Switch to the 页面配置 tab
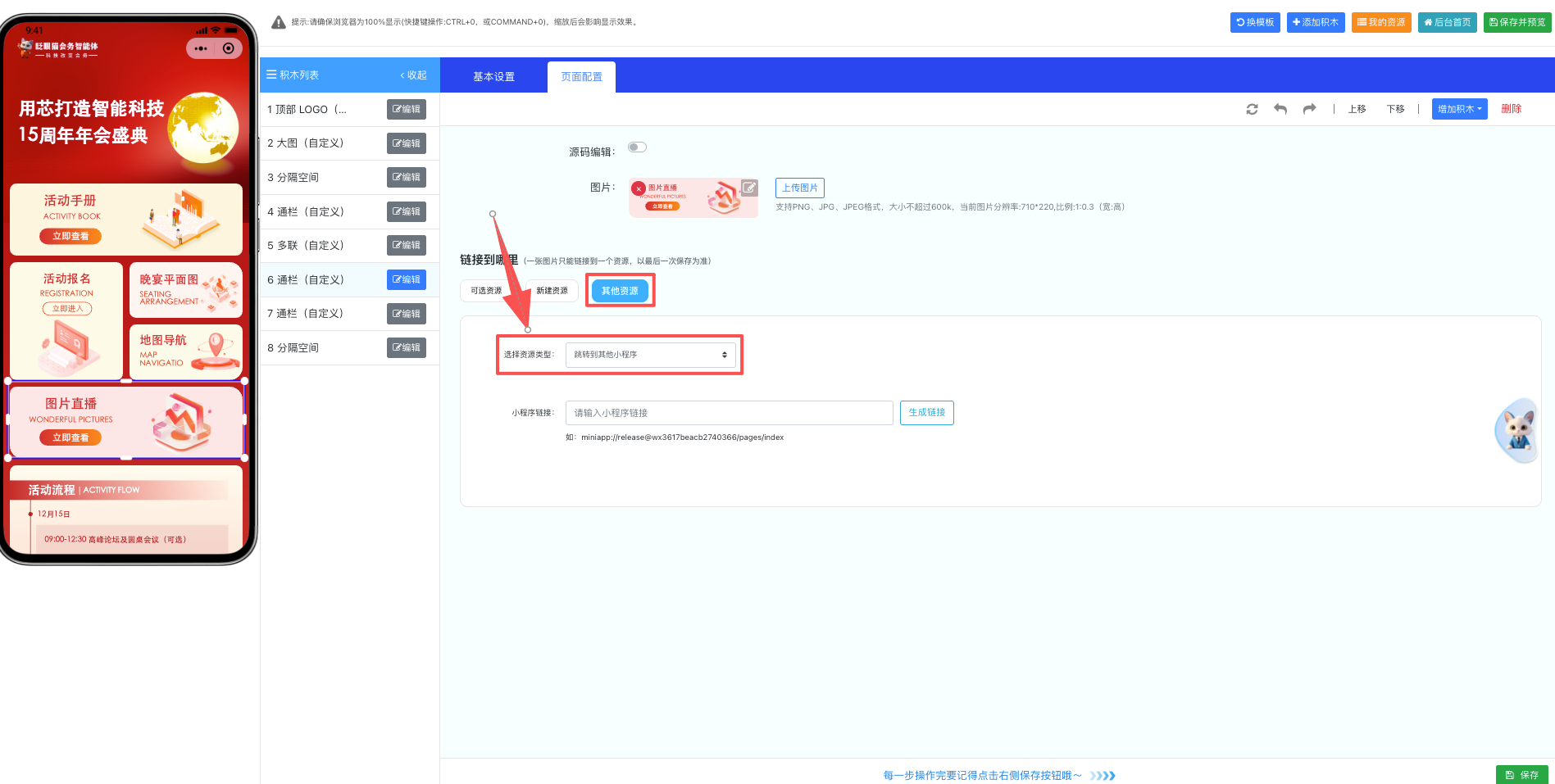This screenshot has height=784, width=1555. point(581,77)
